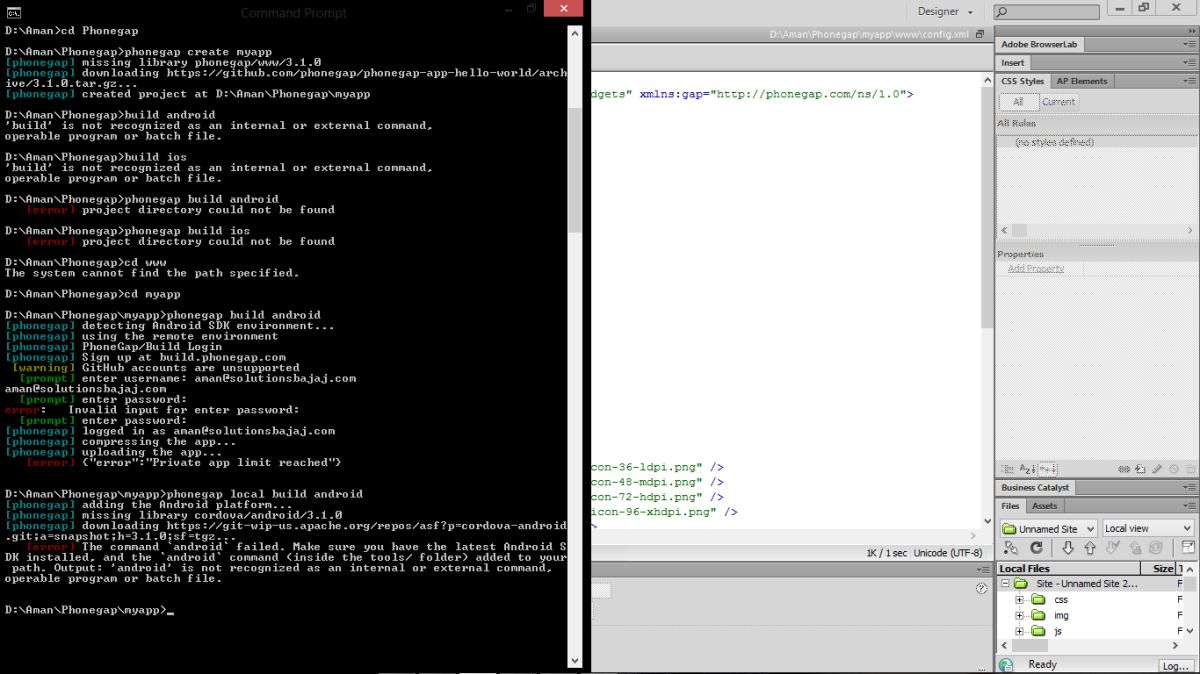1200x674 pixels.
Task: Click the Edit Rule pencil icon
Action: point(1157,468)
